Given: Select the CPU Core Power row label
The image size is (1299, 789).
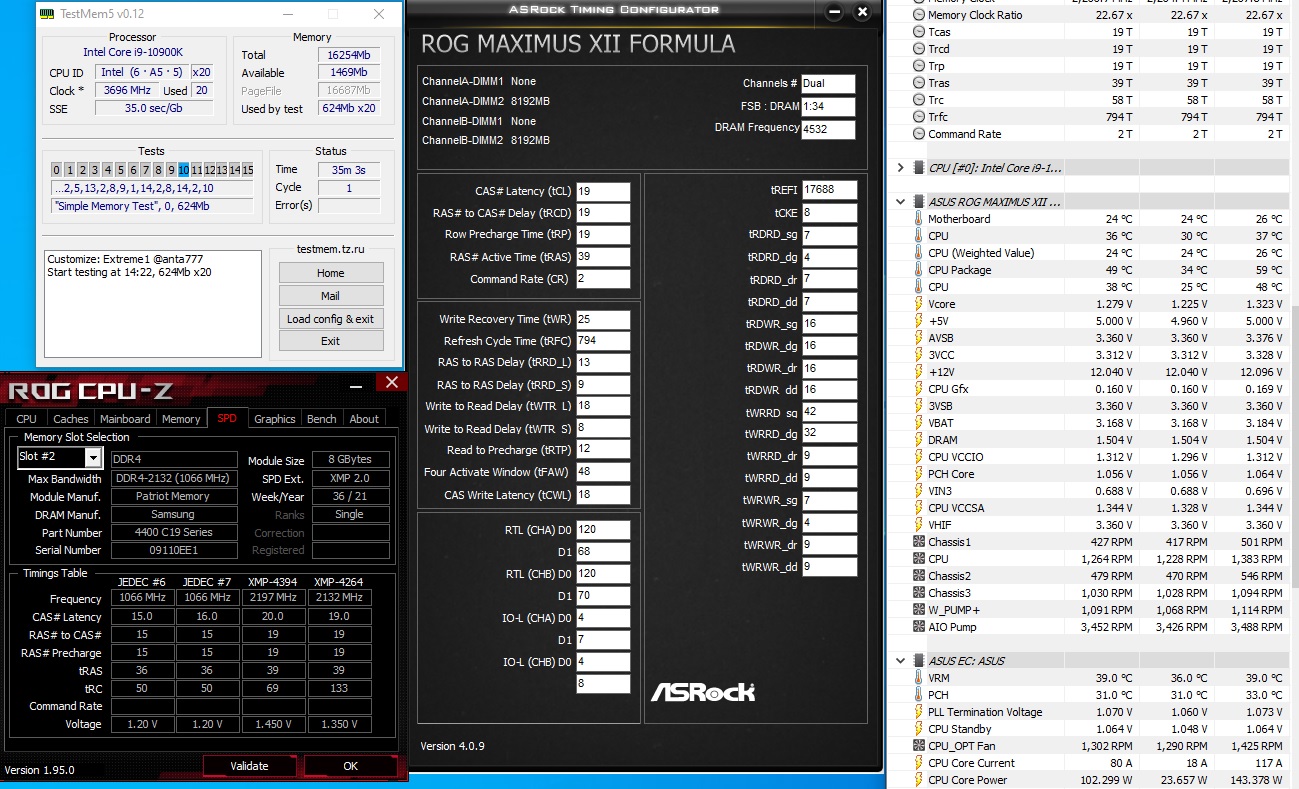Looking at the screenshot, I should tap(967, 780).
